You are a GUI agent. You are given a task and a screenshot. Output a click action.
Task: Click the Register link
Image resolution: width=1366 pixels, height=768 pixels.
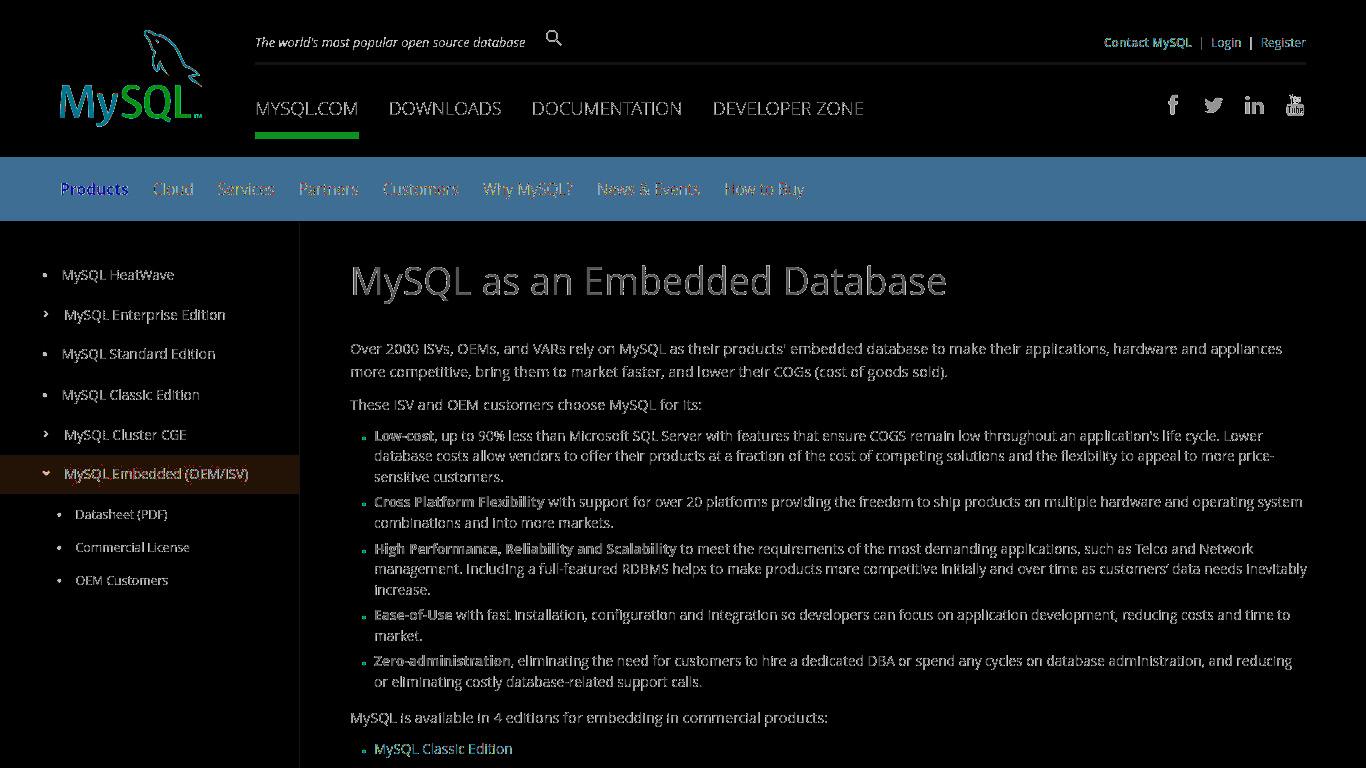tap(1283, 42)
